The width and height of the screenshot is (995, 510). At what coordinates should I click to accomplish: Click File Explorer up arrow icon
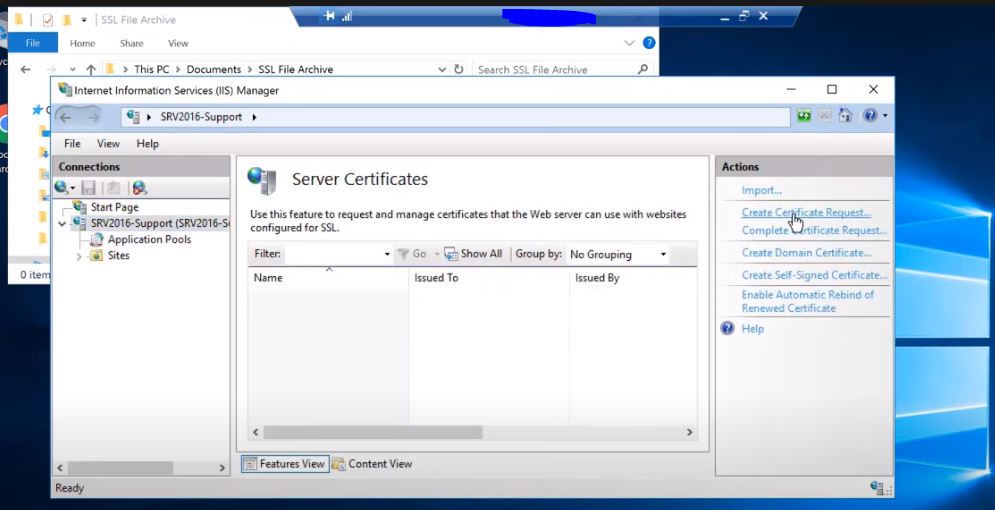pos(91,69)
